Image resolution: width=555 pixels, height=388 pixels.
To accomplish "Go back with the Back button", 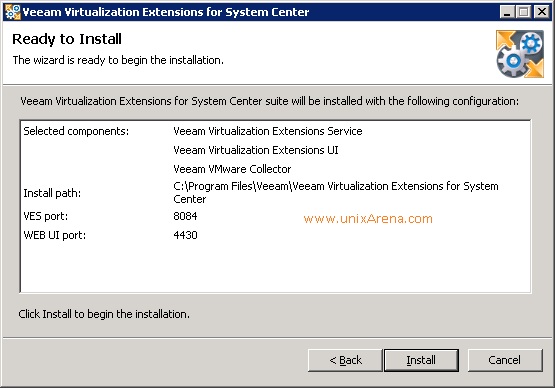I will [345, 360].
